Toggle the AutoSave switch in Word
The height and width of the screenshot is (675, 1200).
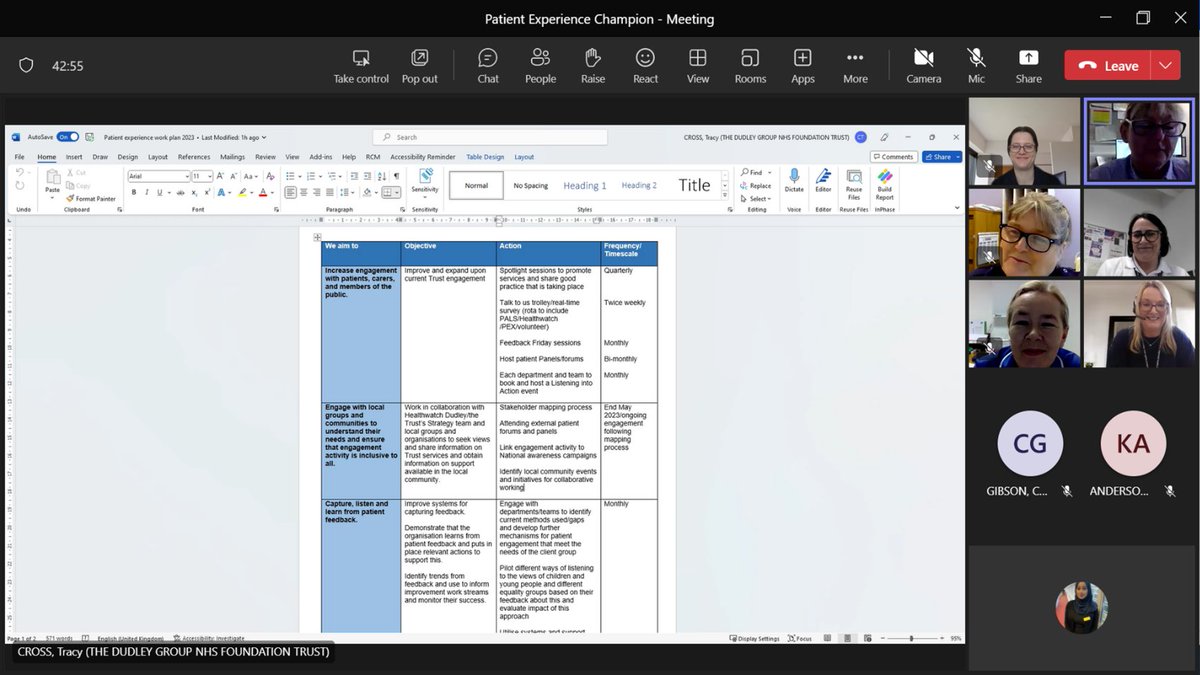coord(67,137)
